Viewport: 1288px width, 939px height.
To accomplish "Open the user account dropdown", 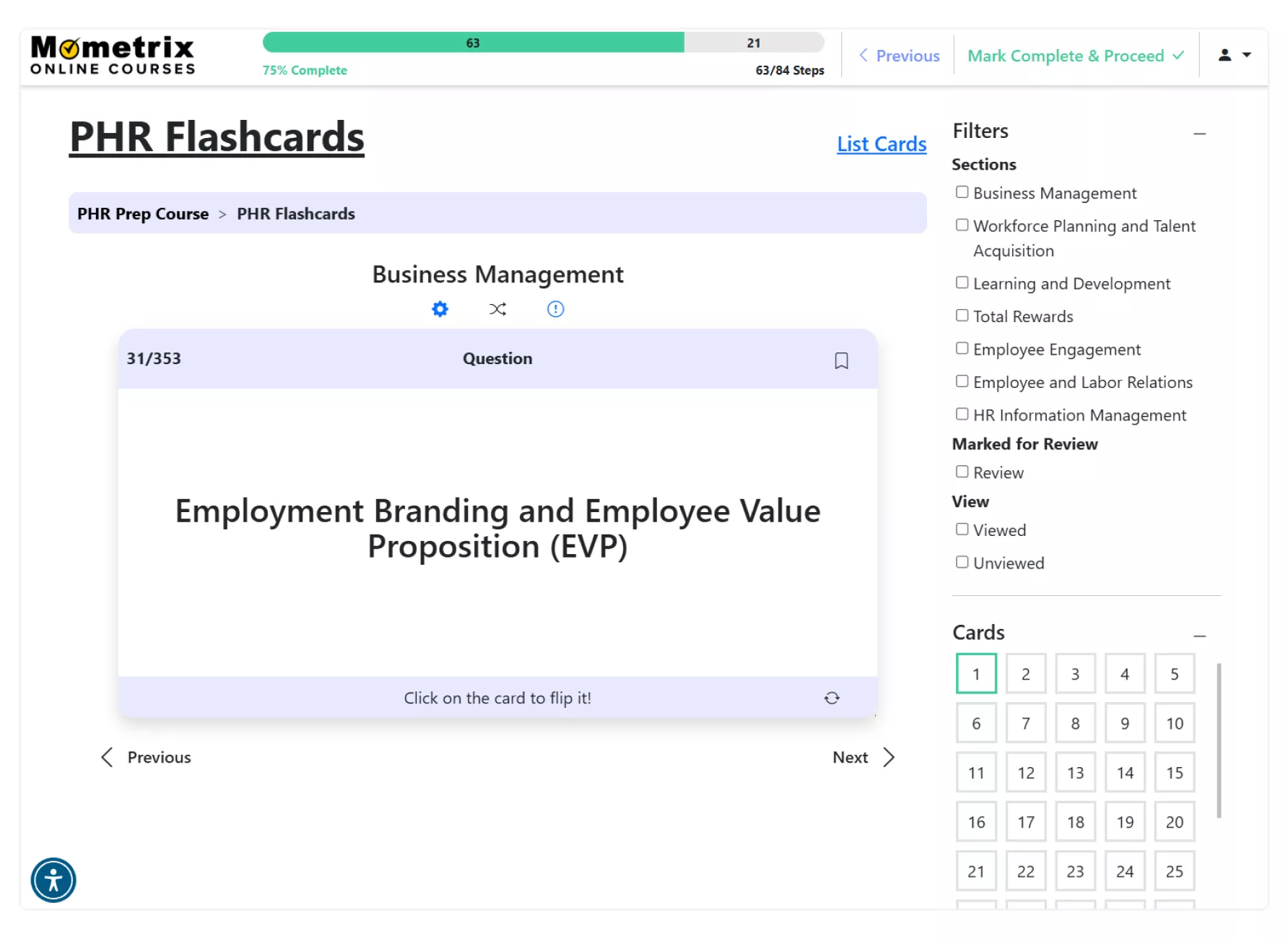I will (1235, 55).
